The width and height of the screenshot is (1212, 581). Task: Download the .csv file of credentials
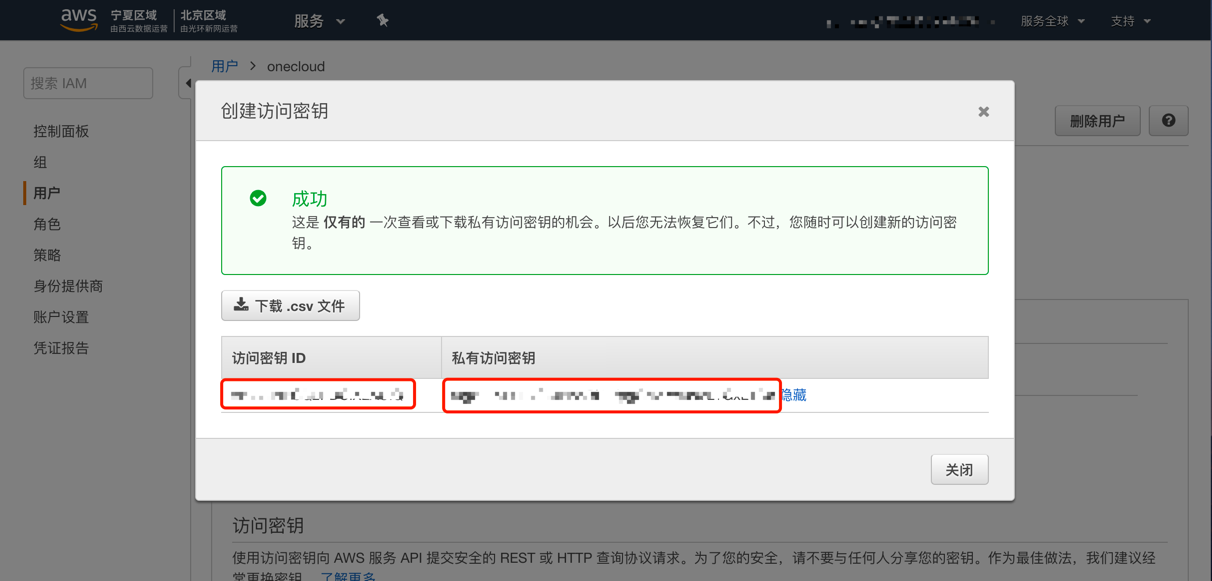pos(290,306)
